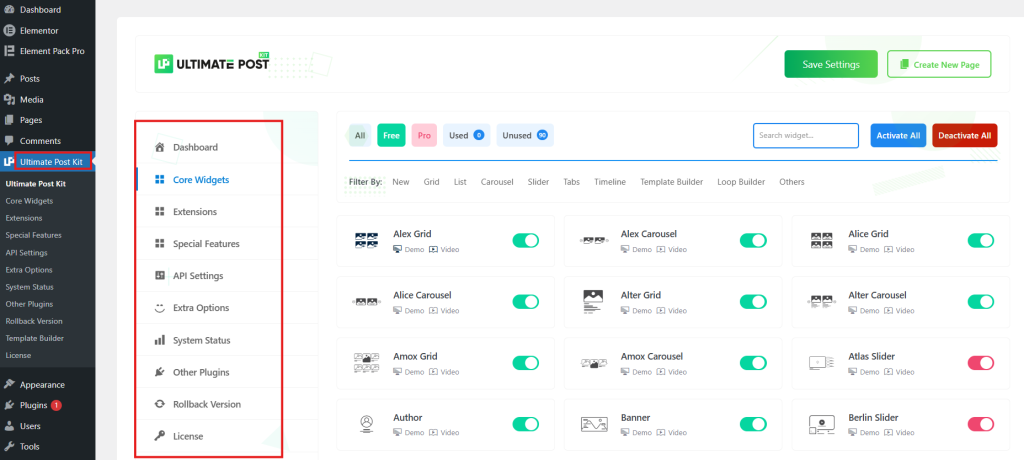Filter widgets by Grid
This screenshot has height=460, width=1024.
click(431, 182)
